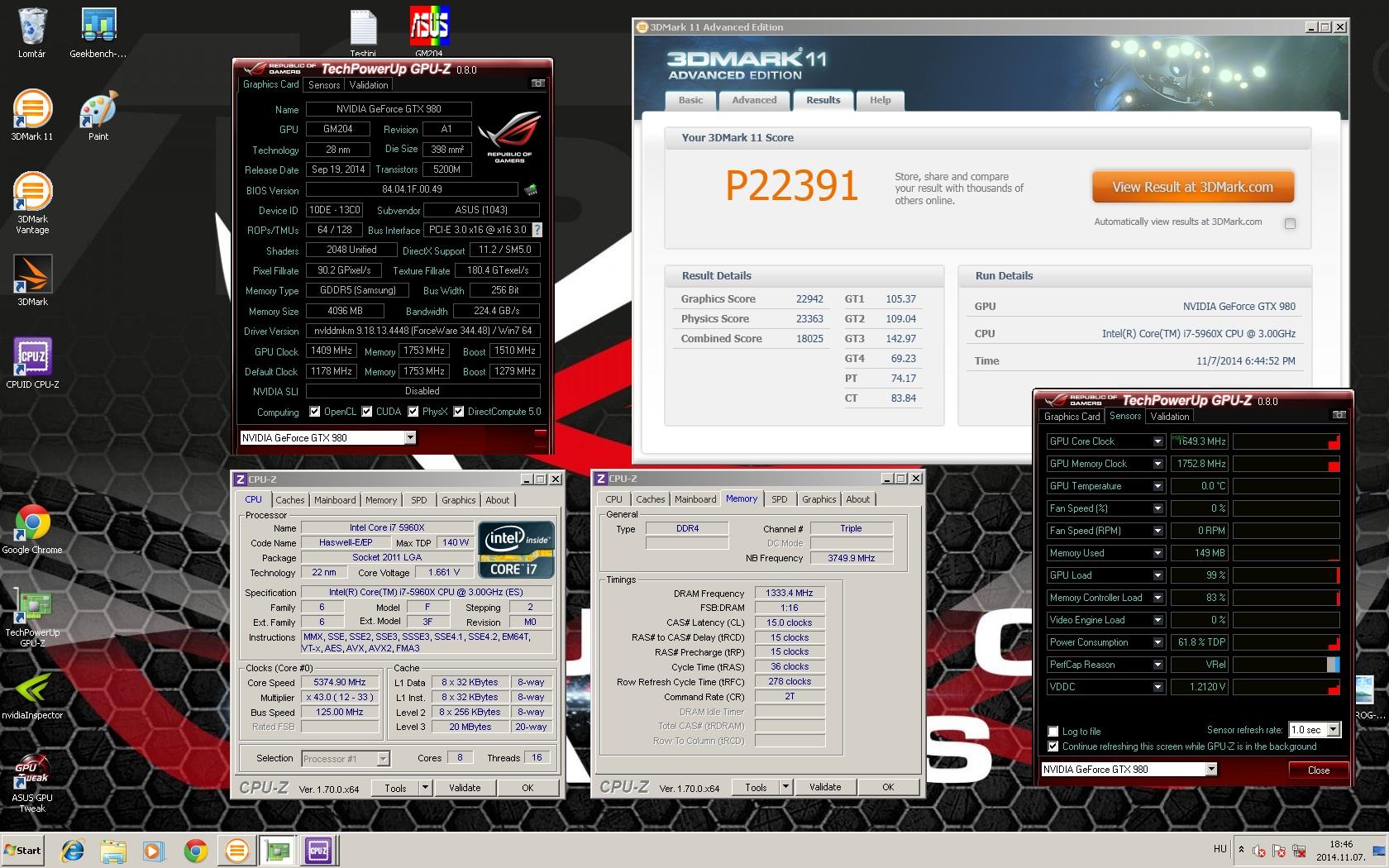Select the black 3DMark desktop shortcut
Image resolution: width=1389 pixels, height=868 pixels.
click(32, 280)
